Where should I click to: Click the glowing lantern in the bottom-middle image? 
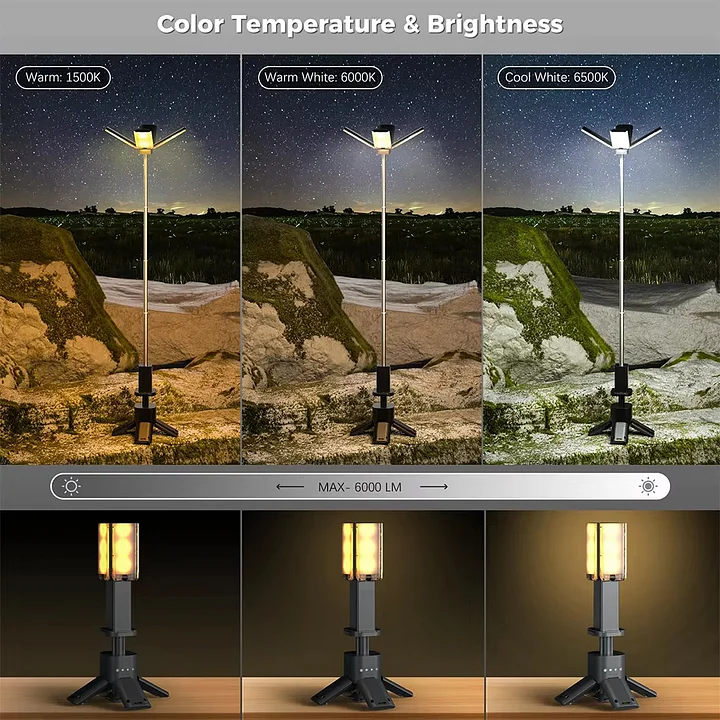point(362,551)
